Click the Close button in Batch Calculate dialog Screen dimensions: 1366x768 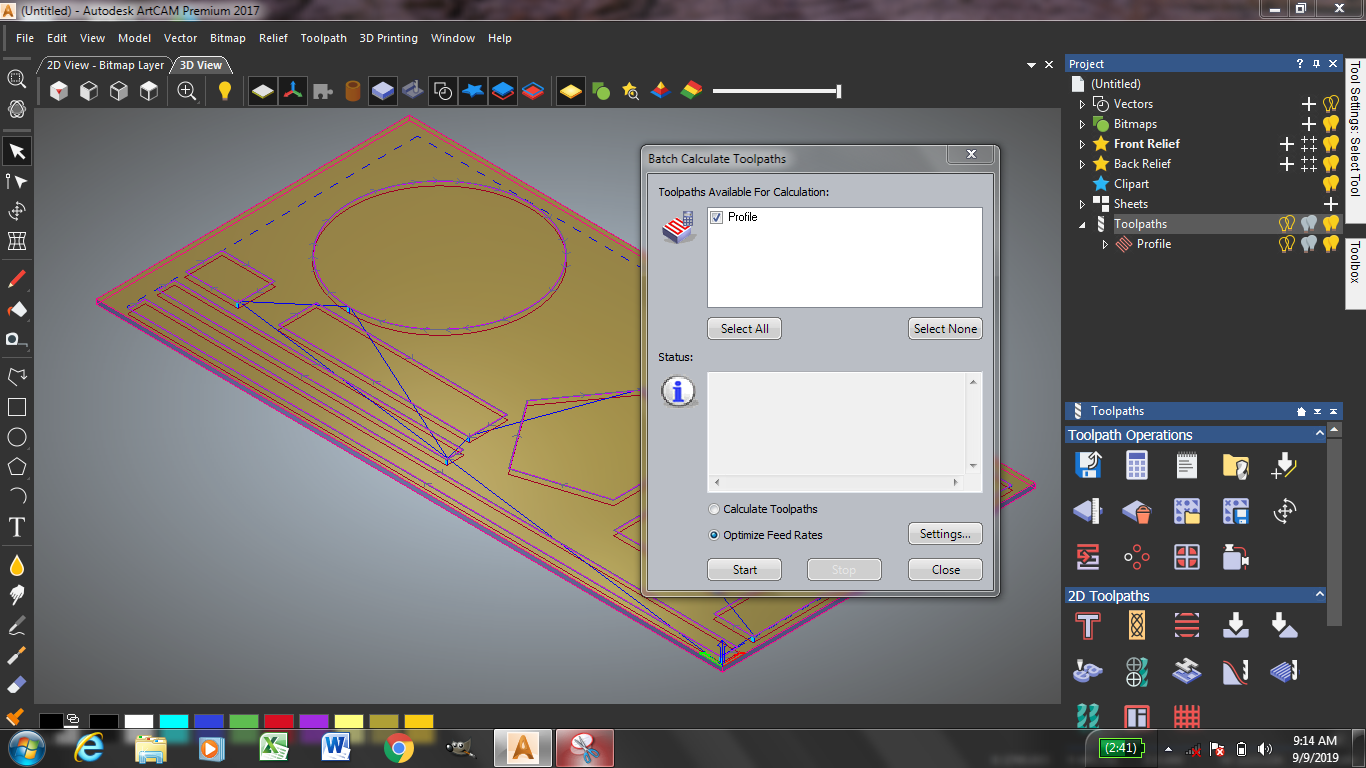pyautogui.click(x=945, y=570)
